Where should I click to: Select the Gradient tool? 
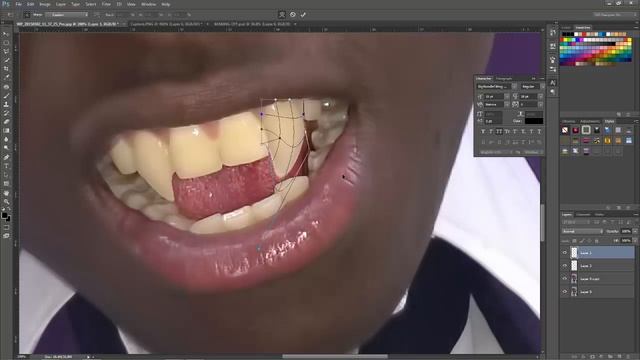click(6, 131)
